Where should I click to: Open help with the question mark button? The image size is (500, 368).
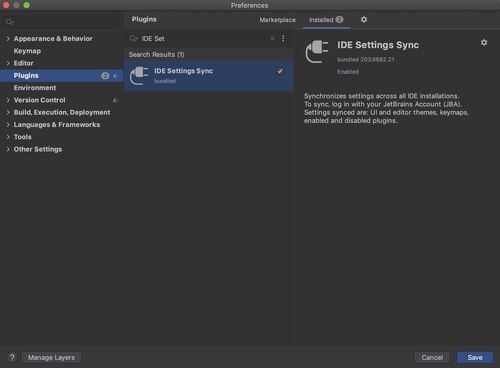[x=12, y=357]
